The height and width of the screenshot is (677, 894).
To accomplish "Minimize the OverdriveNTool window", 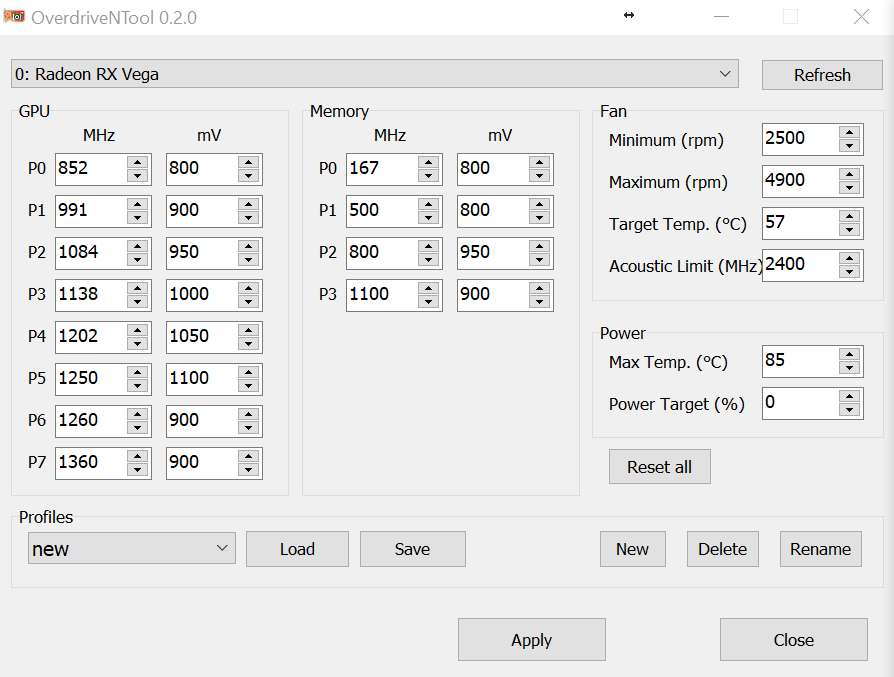I will point(721,17).
